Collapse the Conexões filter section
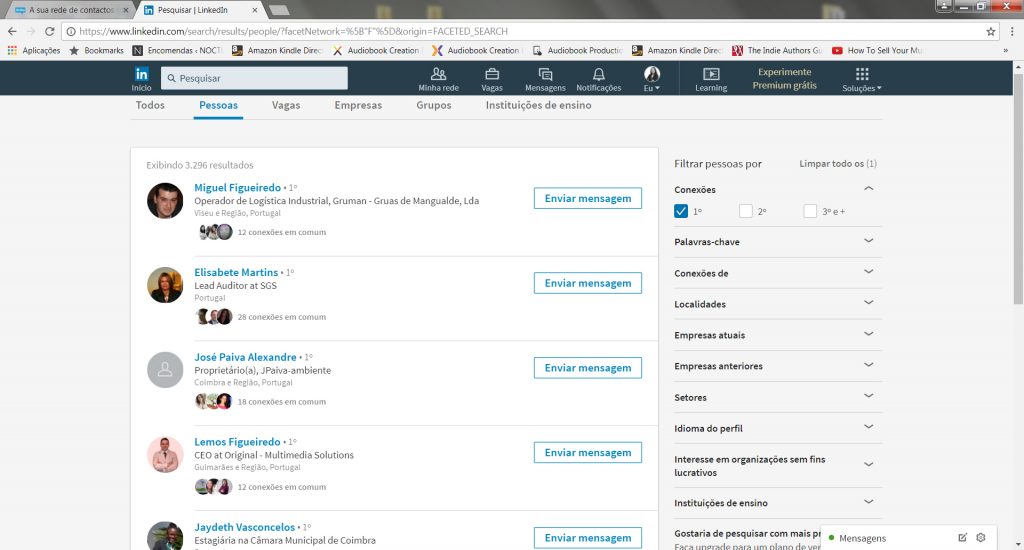The image size is (1024, 550). (x=869, y=189)
